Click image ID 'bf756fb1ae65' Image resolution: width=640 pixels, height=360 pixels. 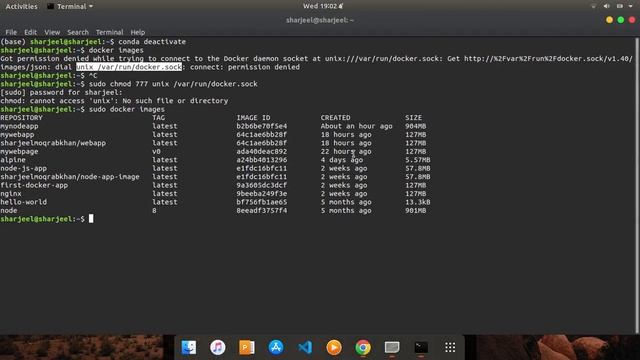click(x=262, y=202)
